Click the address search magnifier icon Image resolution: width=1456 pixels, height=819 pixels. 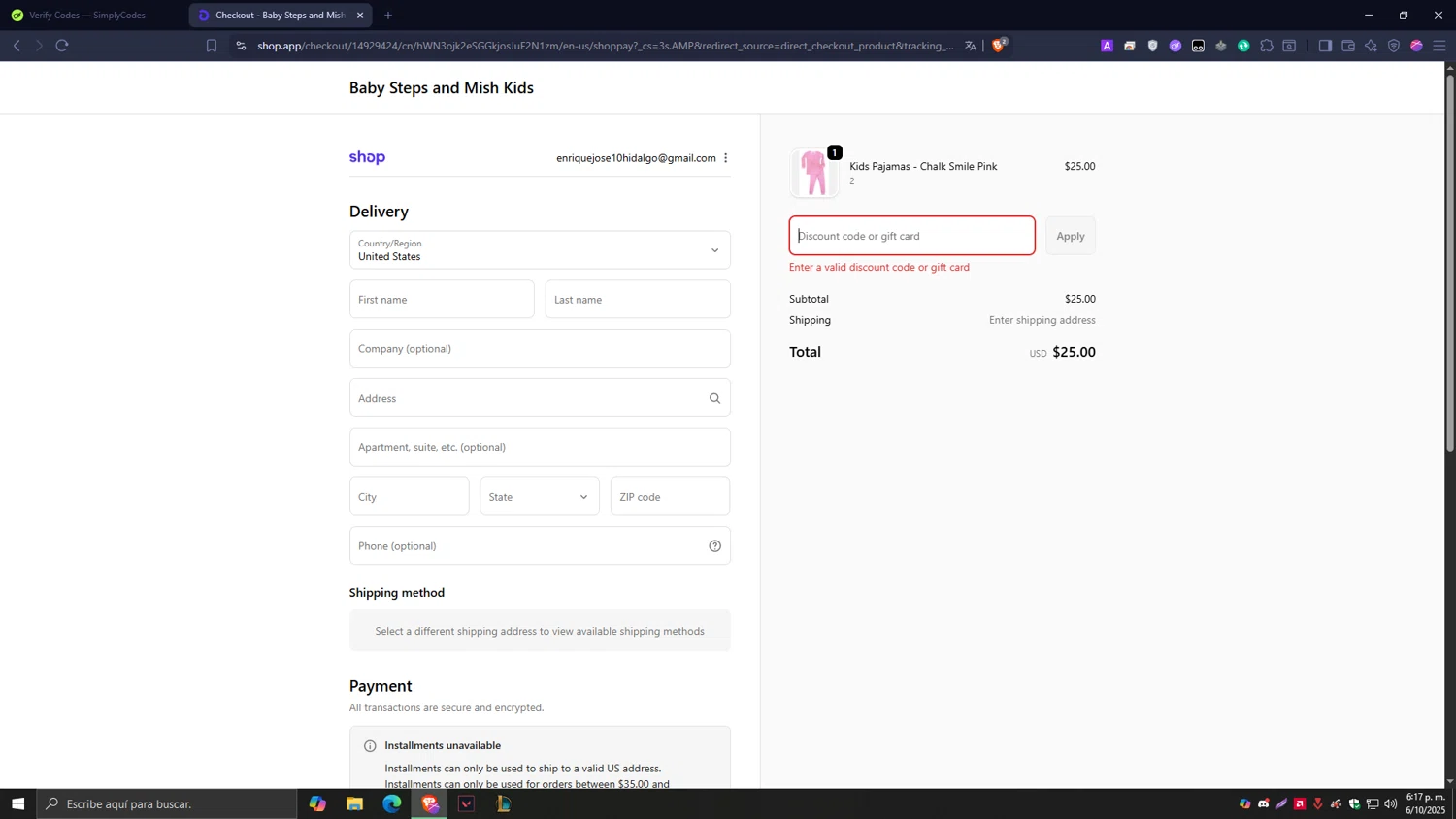pos(714,398)
